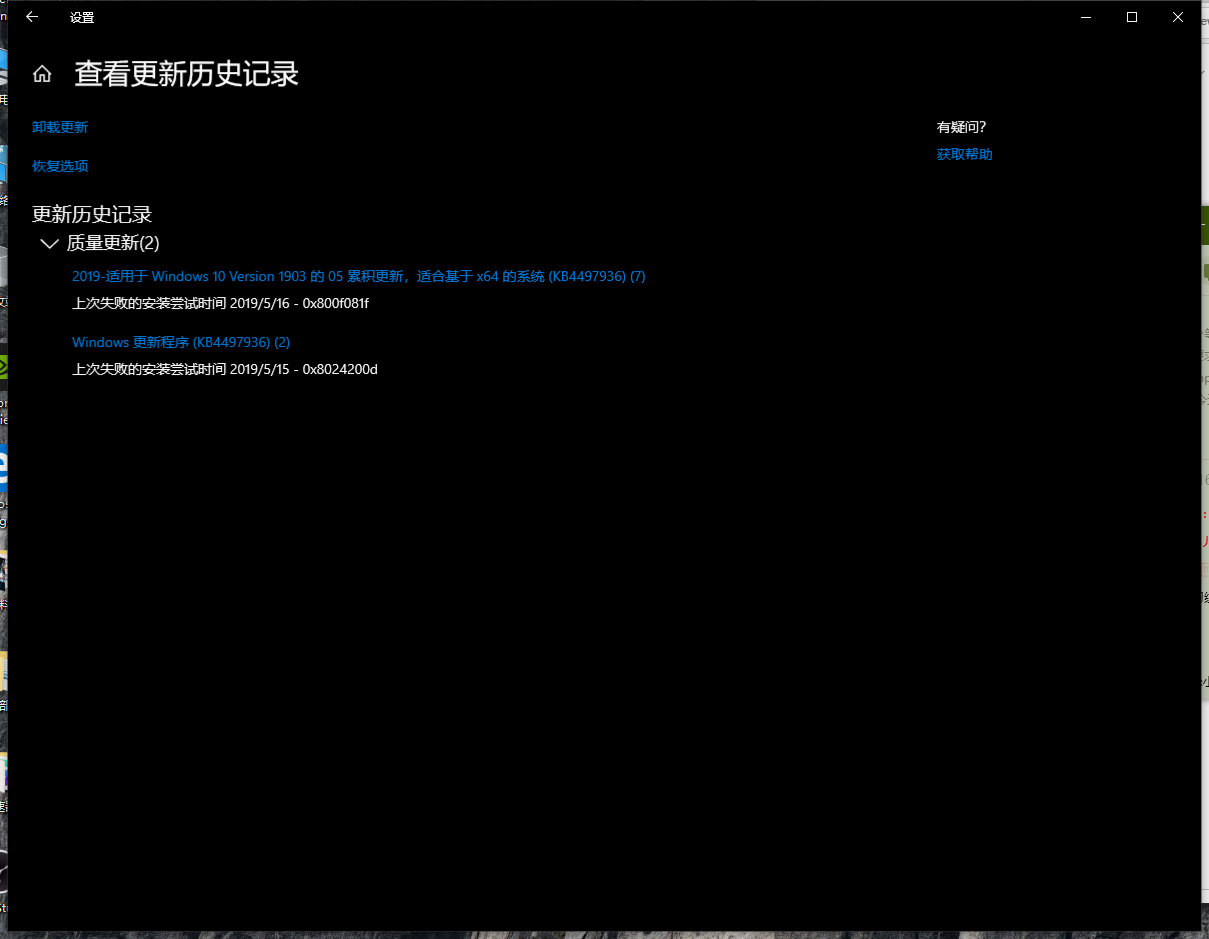This screenshot has height=939, width=1209.
Task: Go back using the Settings back arrow
Action: coord(32,17)
